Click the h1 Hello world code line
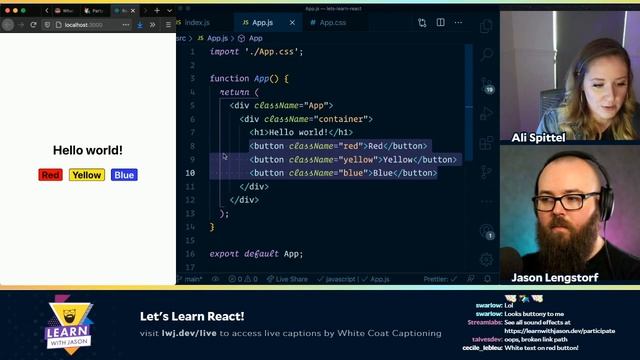640x360 pixels. pos(301,133)
